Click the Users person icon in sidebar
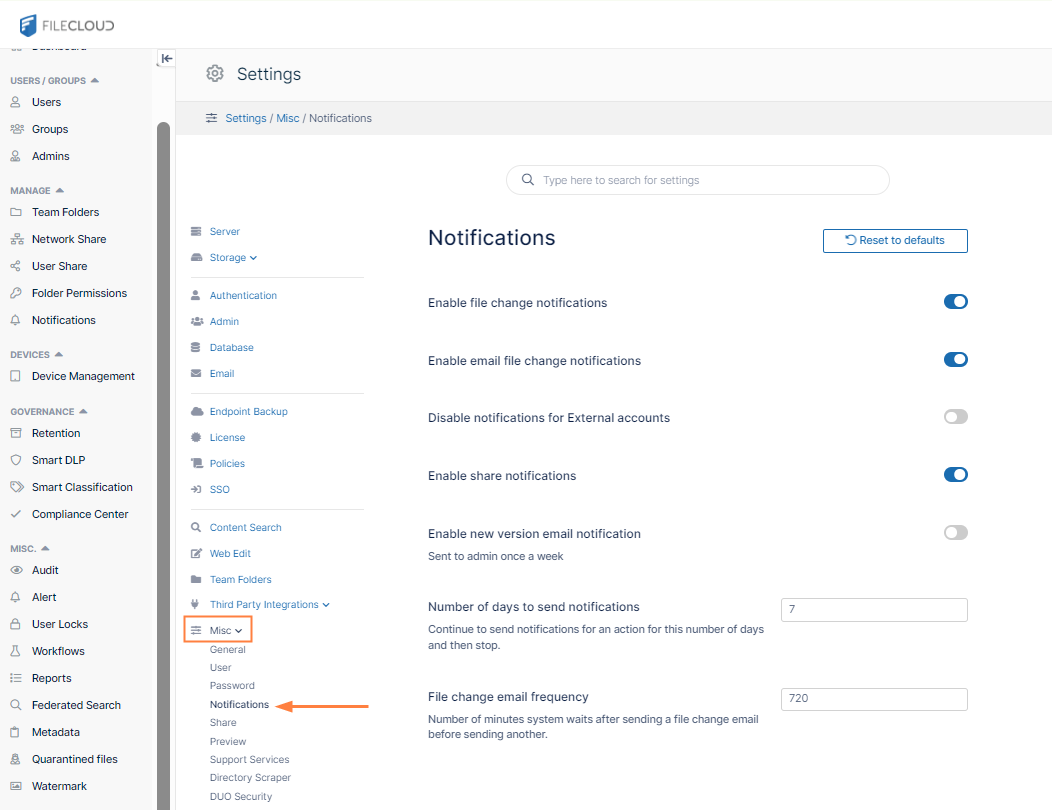 click(x=15, y=102)
